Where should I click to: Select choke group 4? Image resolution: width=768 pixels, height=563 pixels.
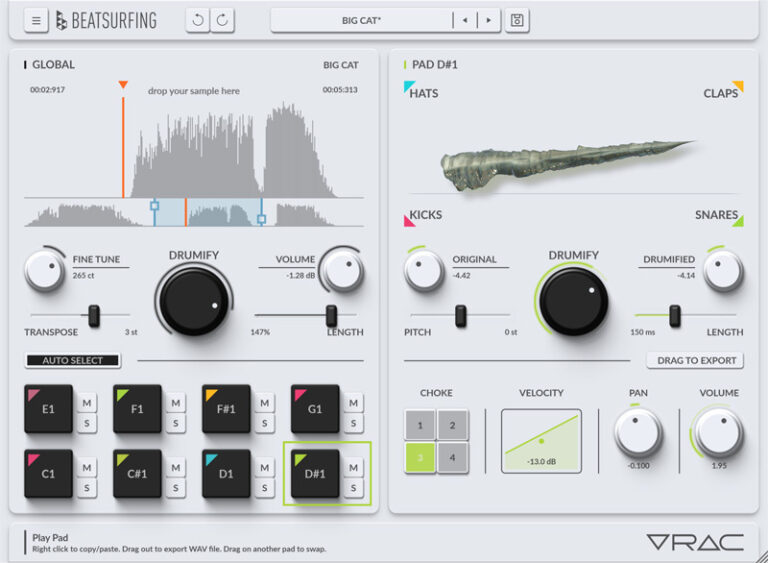coord(452,458)
